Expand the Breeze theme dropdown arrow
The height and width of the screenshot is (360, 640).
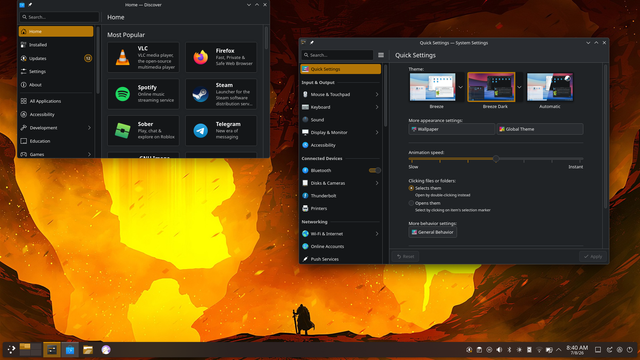click(x=460, y=87)
